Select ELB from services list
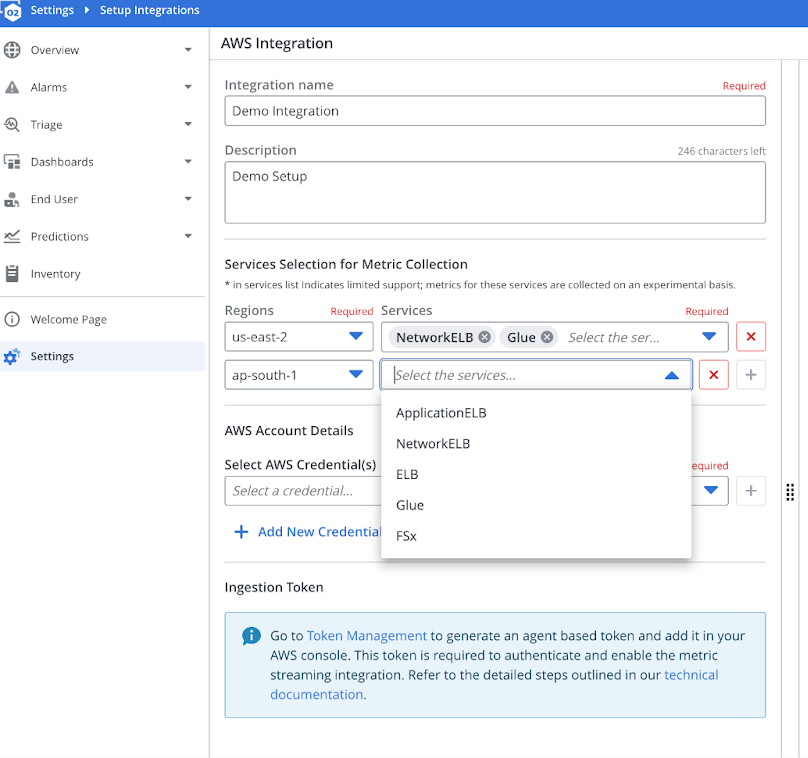Viewport: 808px width, 758px height. tap(536, 475)
